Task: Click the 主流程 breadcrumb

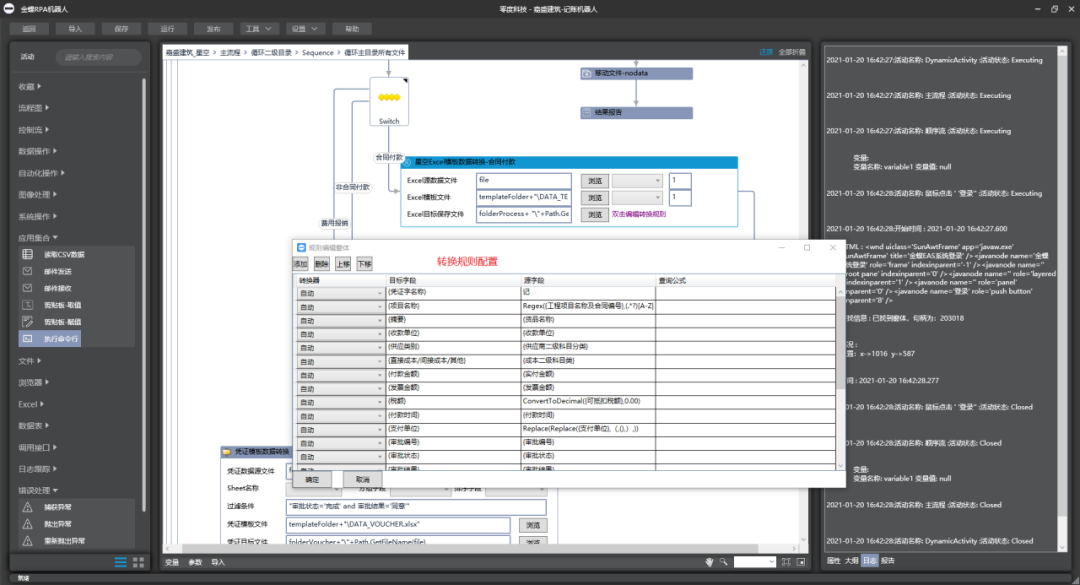Action: pyautogui.click(x=230, y=52)
